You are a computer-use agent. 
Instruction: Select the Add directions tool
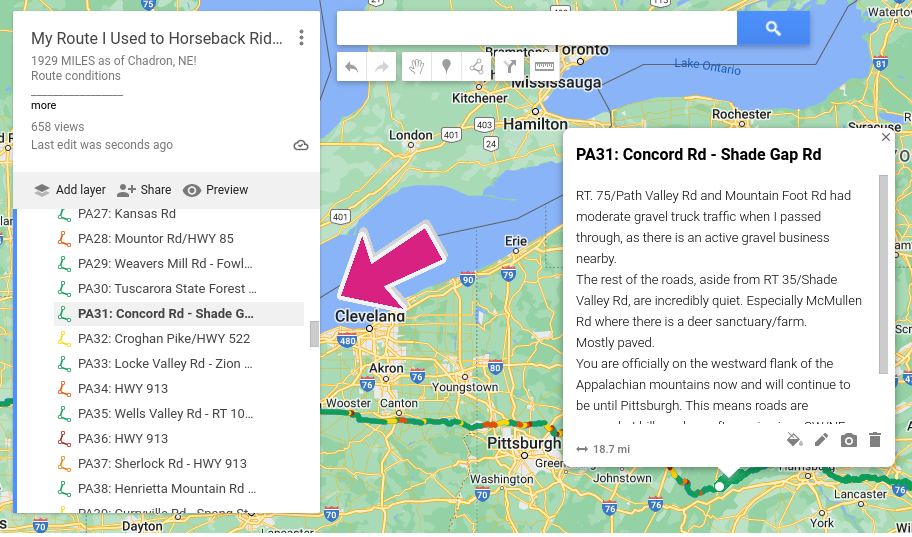pyautogui.click(x=510, y=67)
